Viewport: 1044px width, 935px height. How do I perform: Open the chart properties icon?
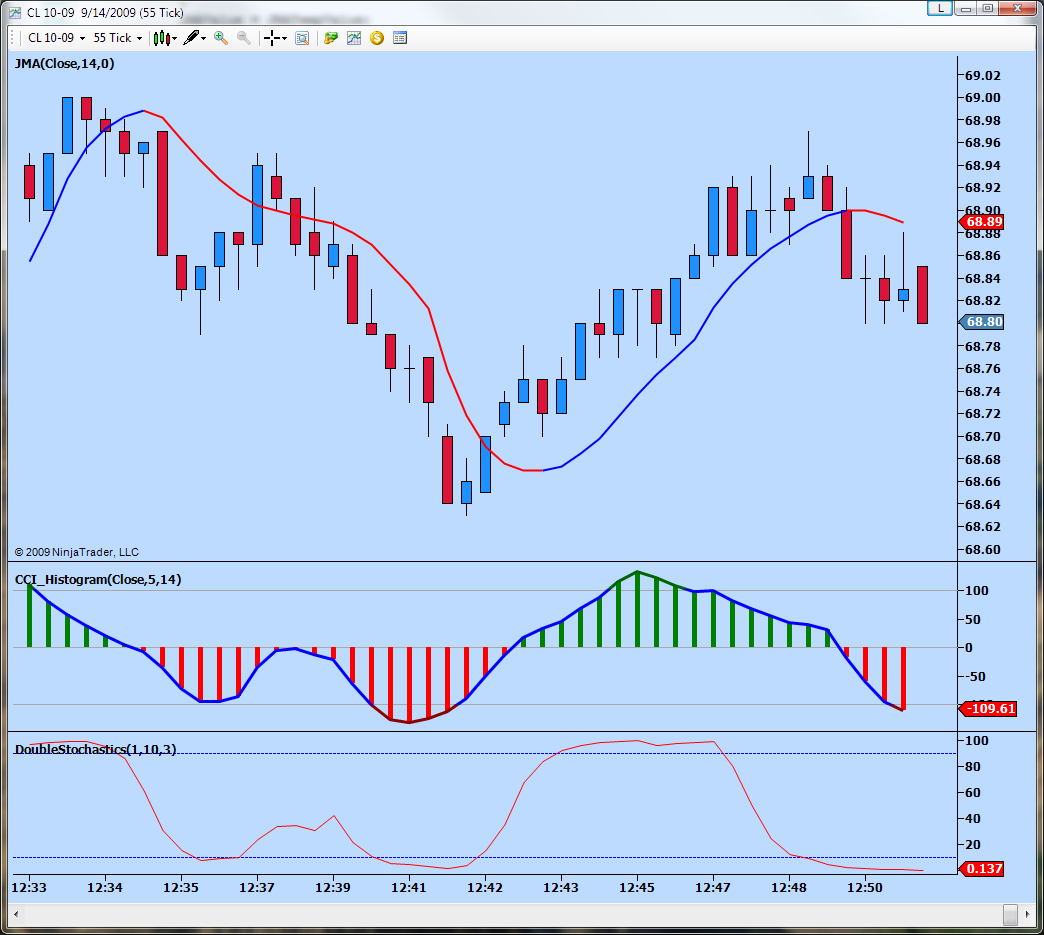pyautogui.click(x=399, y=38)
